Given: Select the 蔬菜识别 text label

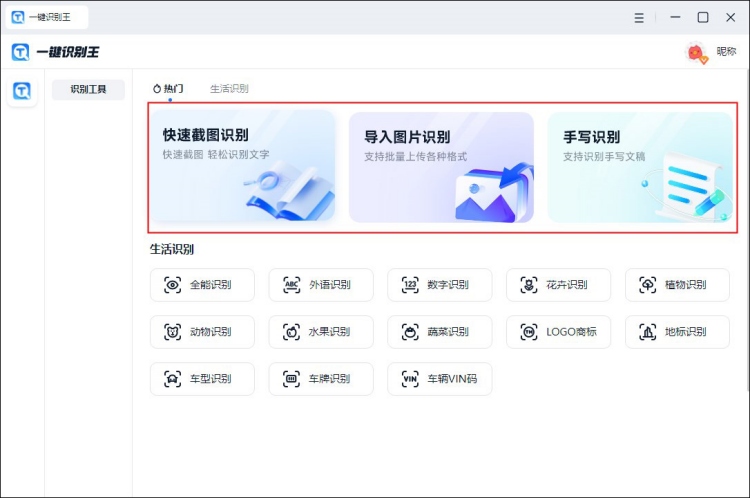Looking at the screenshot, I should pos(448,332).
